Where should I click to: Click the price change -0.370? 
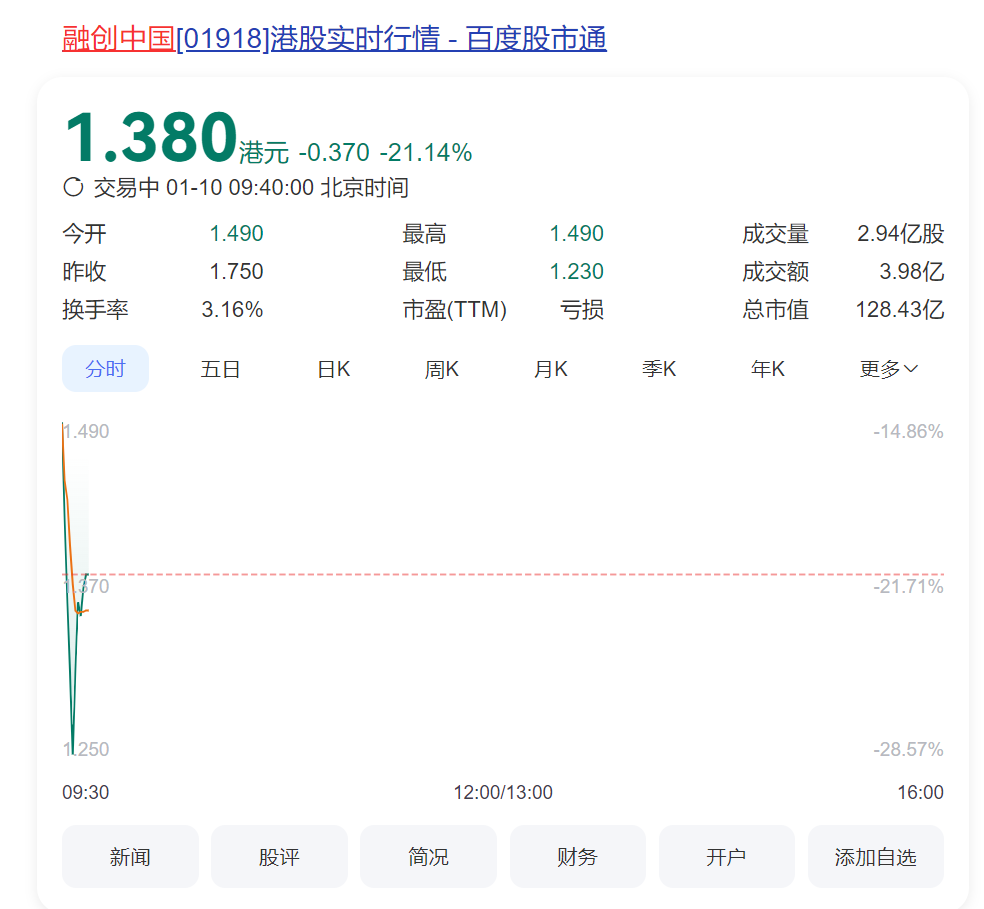(x=334, y=153)
